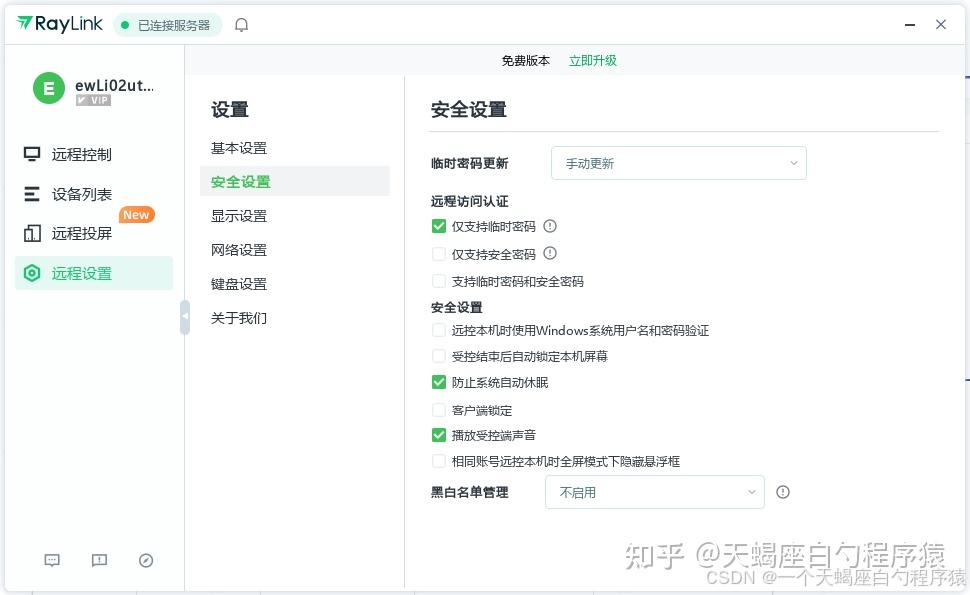
Task: Click the compass icon at sidebar bottom
Action: click(x=146, y=560)
